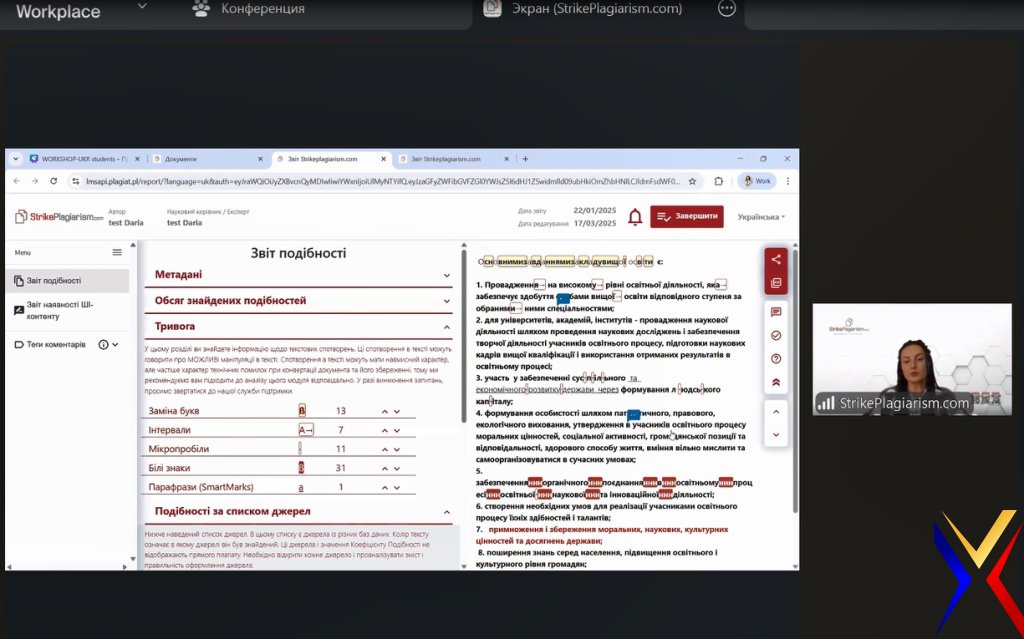Expand the Метадані section
The image size is (1024, 639).
(x=447, y=275)
